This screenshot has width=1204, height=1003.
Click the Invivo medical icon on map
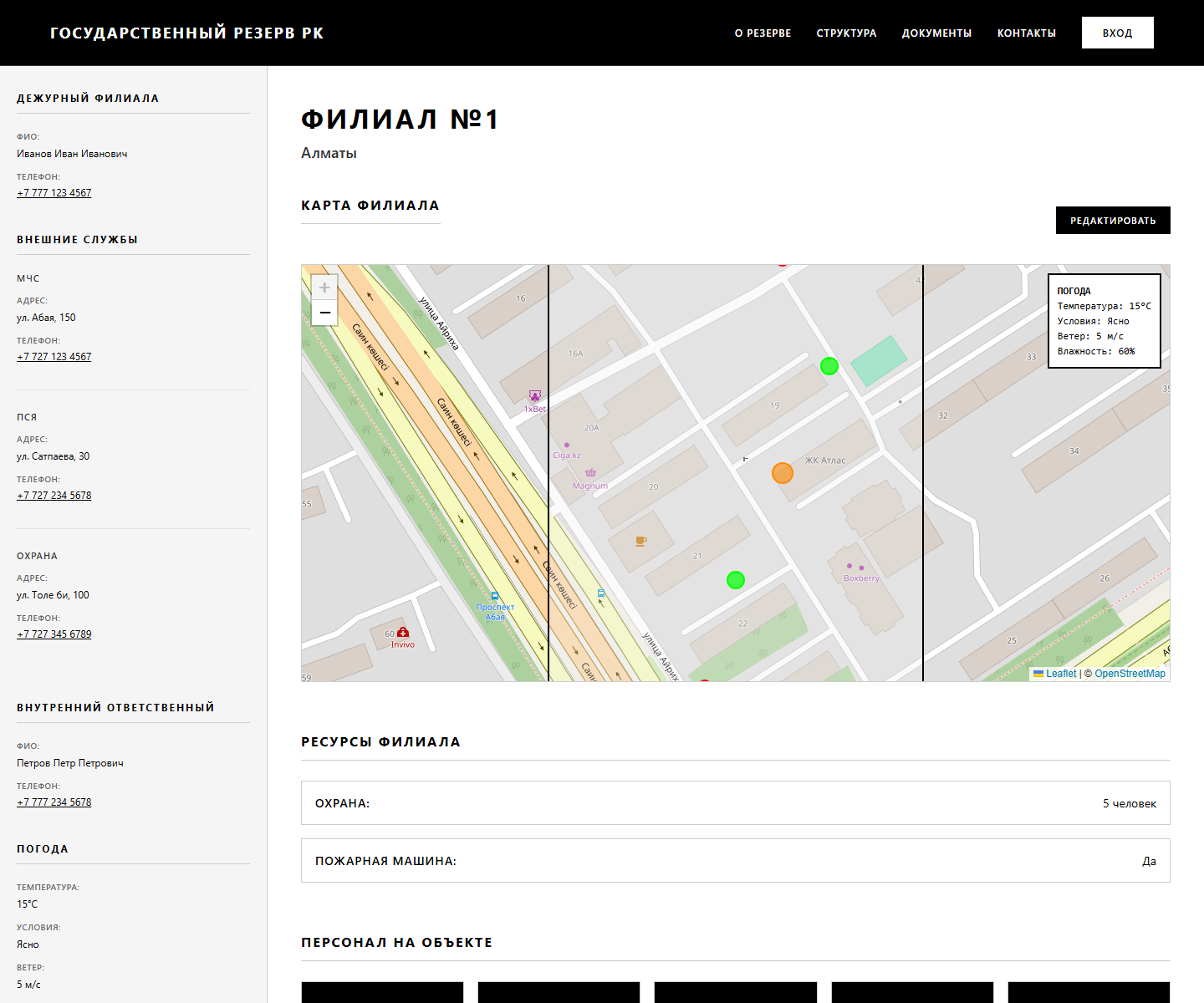[x=403, y=633]
